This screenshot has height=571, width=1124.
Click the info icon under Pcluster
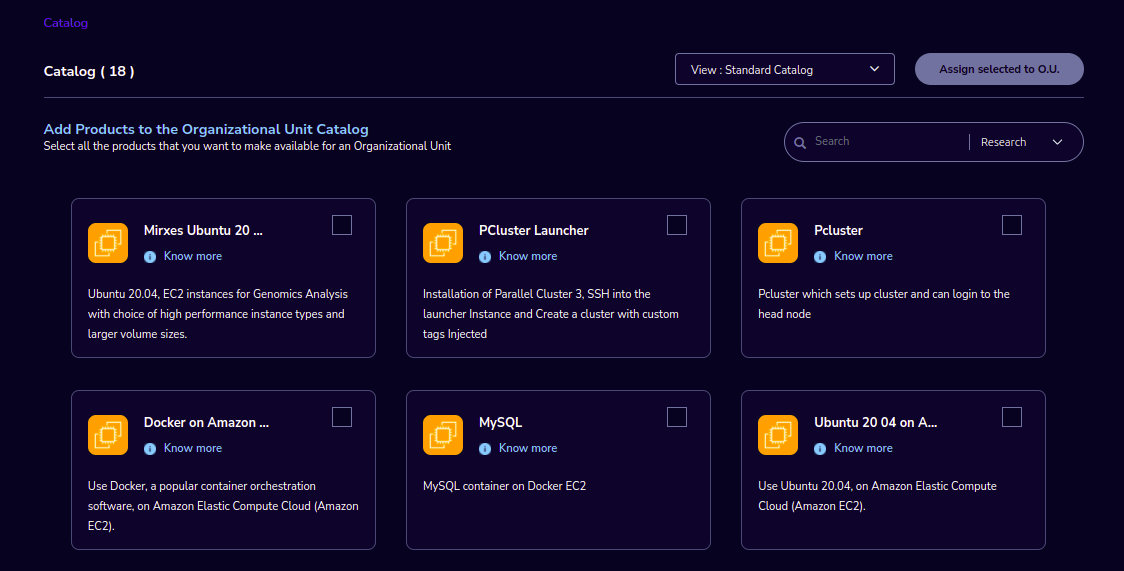(x=820, y=256)
